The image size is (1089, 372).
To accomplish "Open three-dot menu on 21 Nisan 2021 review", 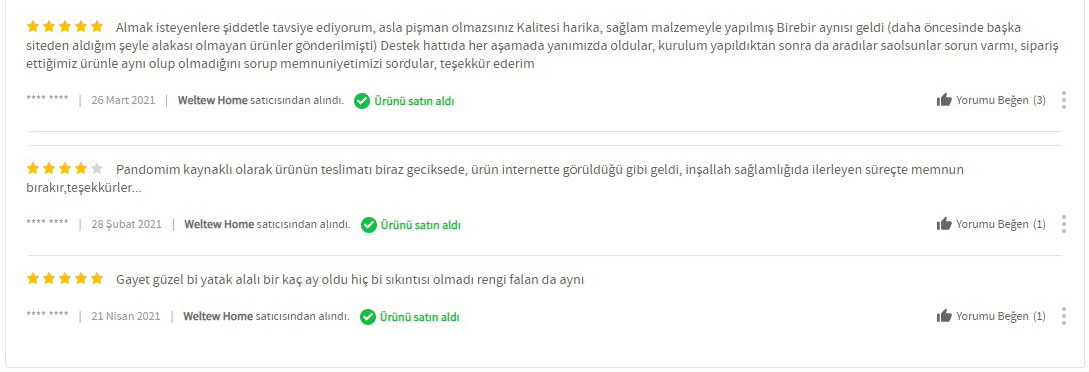I will 1063,316.
